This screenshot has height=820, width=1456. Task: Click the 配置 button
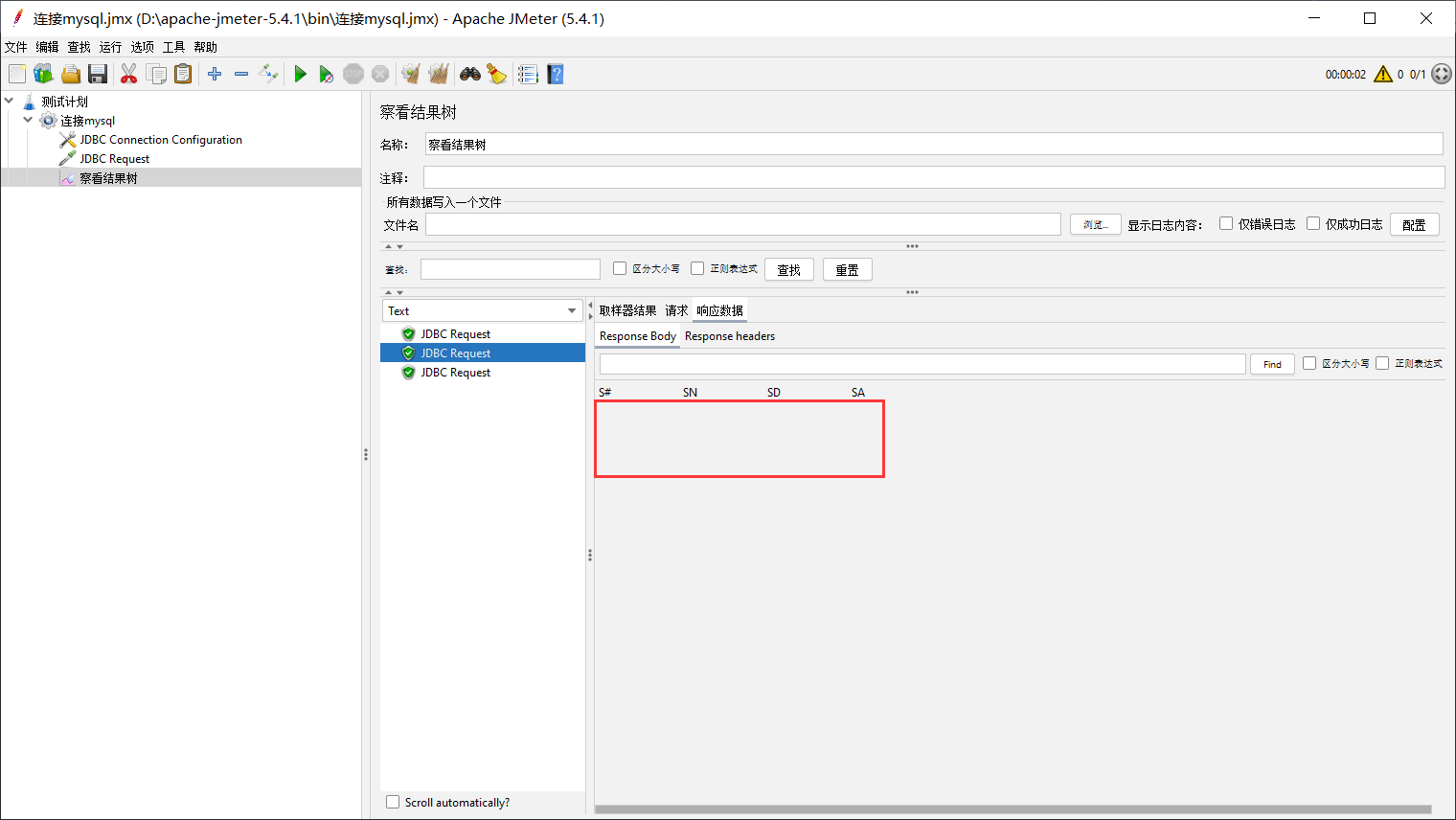(x=1414, y=224)
